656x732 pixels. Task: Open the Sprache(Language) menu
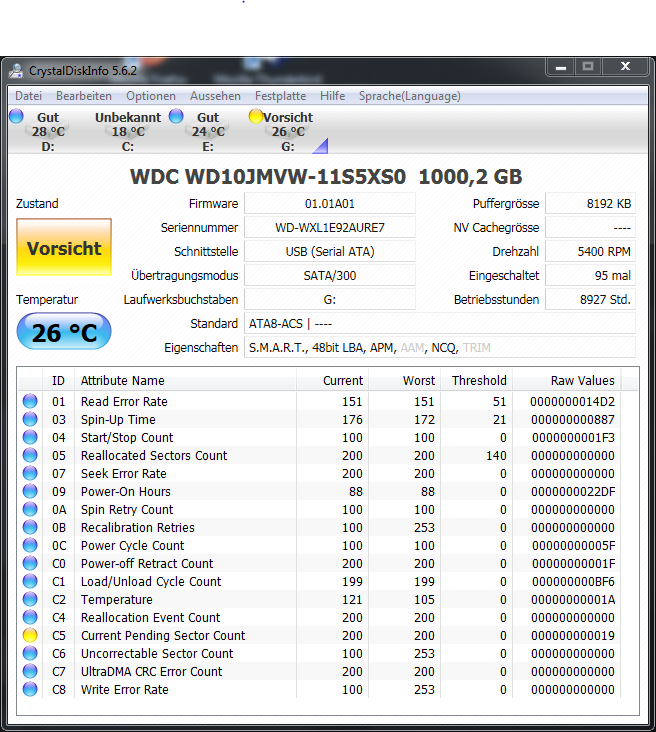click(x=409, y=96)
